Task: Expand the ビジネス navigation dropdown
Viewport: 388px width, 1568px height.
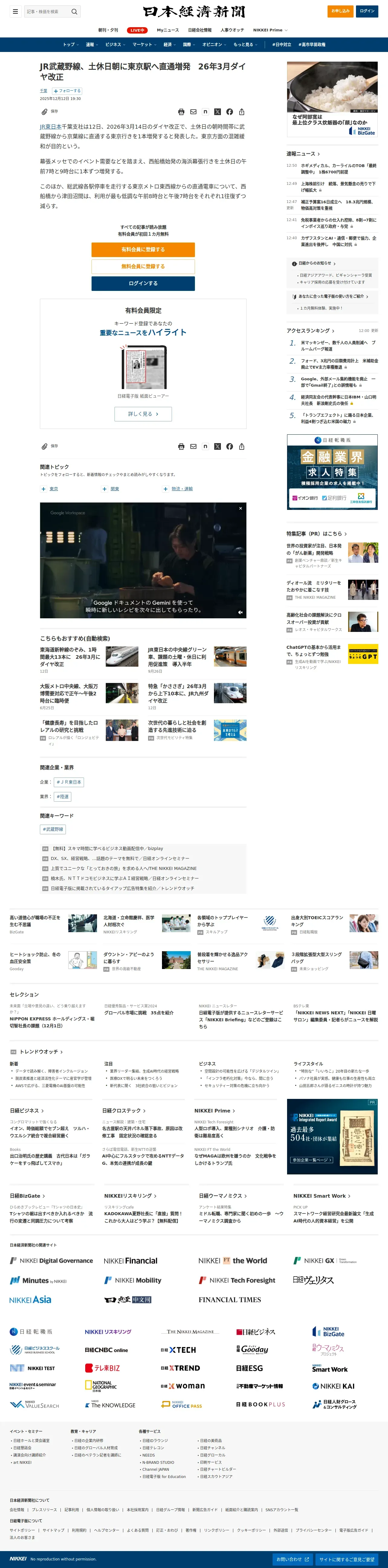Action: (115, 44)
